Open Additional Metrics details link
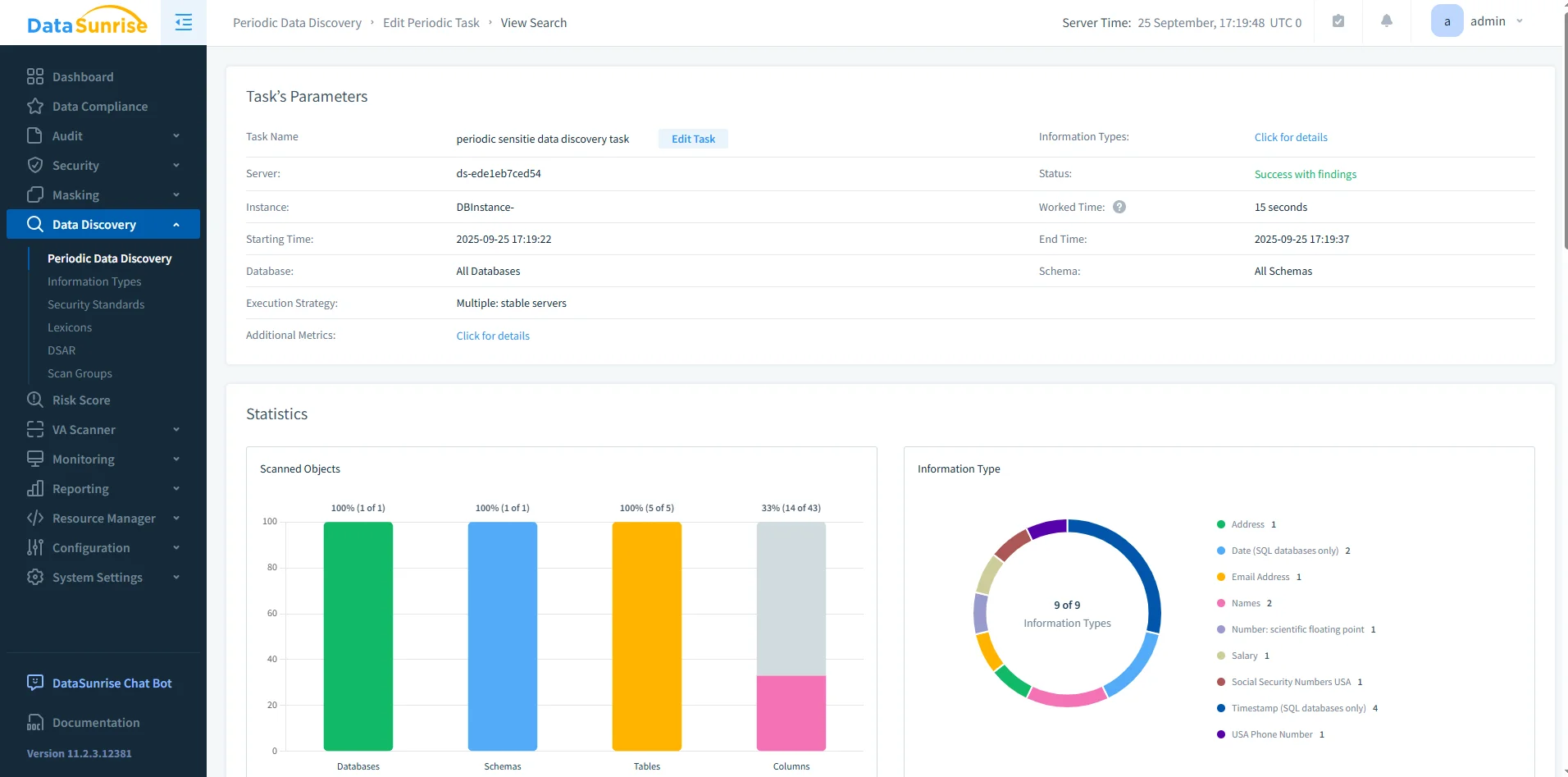 [x=492, y=336]
